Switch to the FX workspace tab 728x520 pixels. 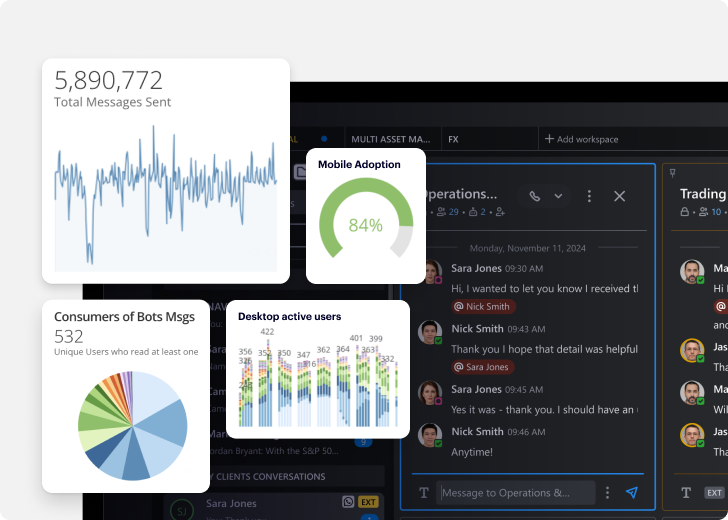click(453, 139)
